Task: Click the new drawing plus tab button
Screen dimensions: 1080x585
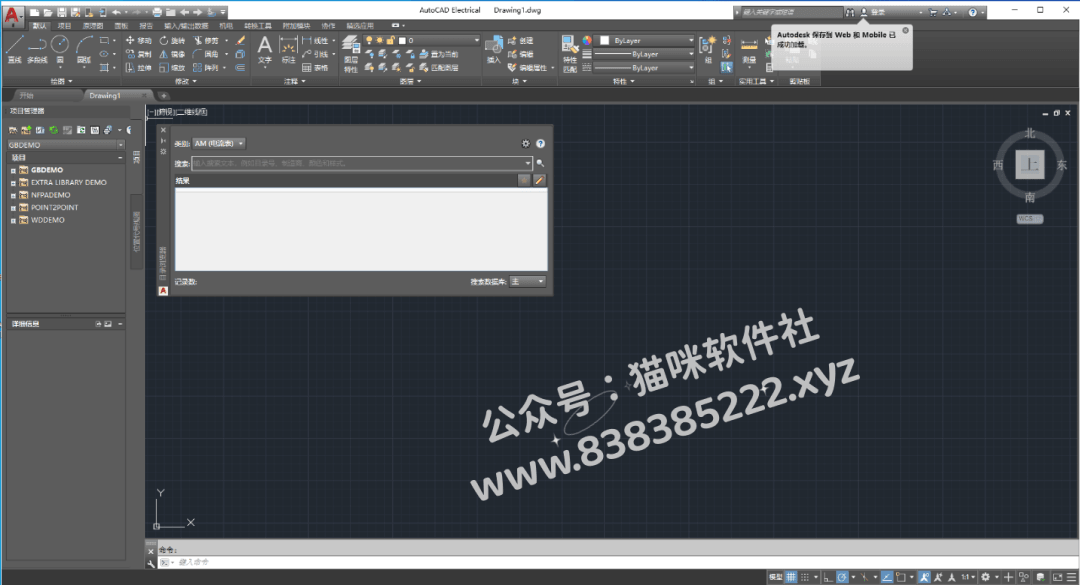Action: 163,96
